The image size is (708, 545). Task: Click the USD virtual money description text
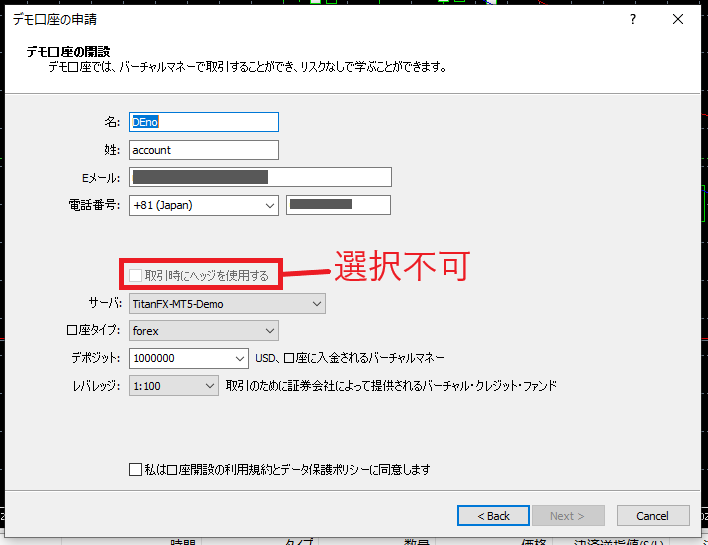350,358
